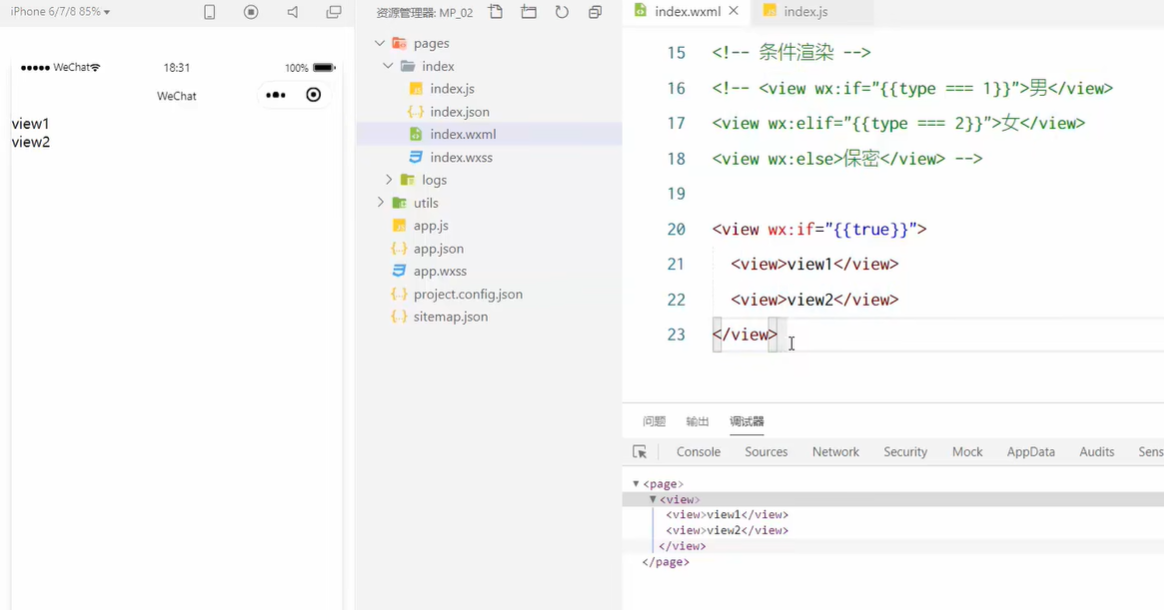Open the Security debugger tab
The height and width of the screenshot is (610, 1164).
tap(905, 452)
